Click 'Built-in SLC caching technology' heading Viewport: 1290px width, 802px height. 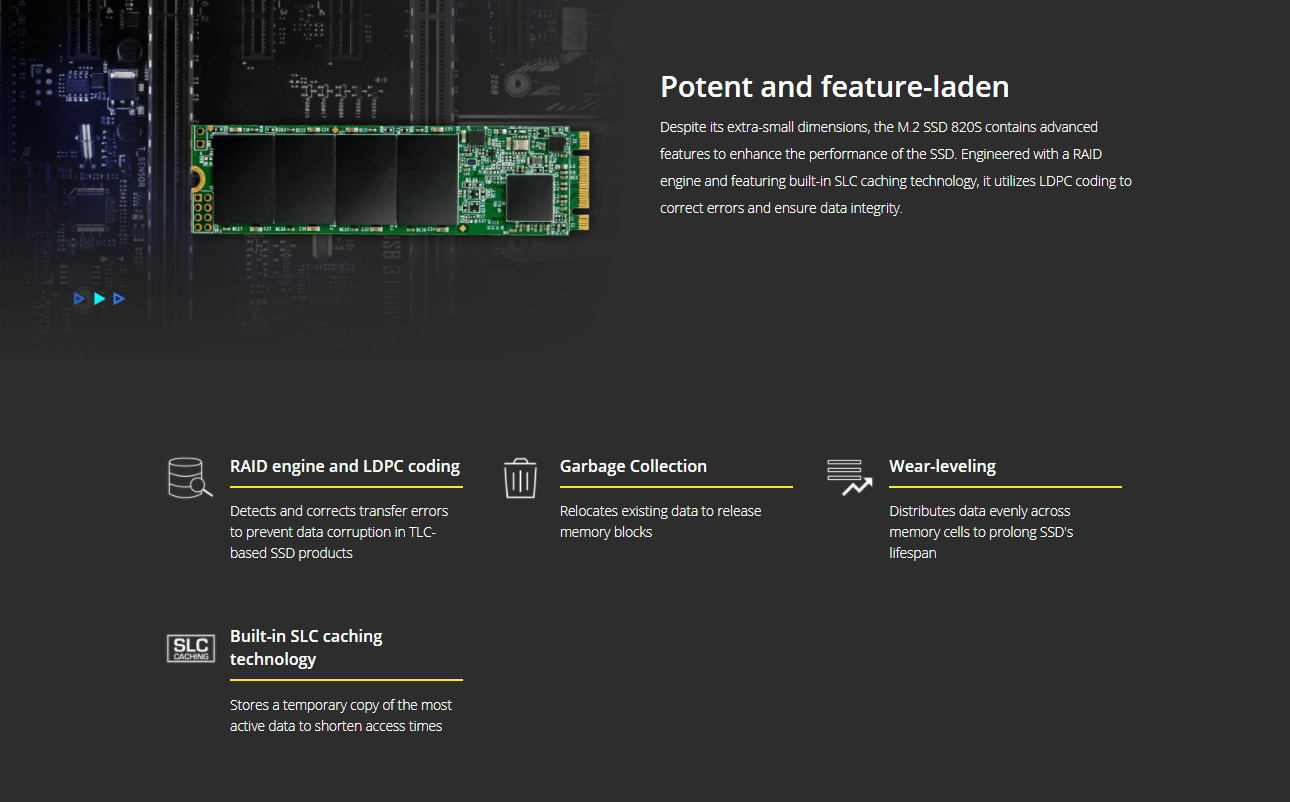tap(306, 648)
